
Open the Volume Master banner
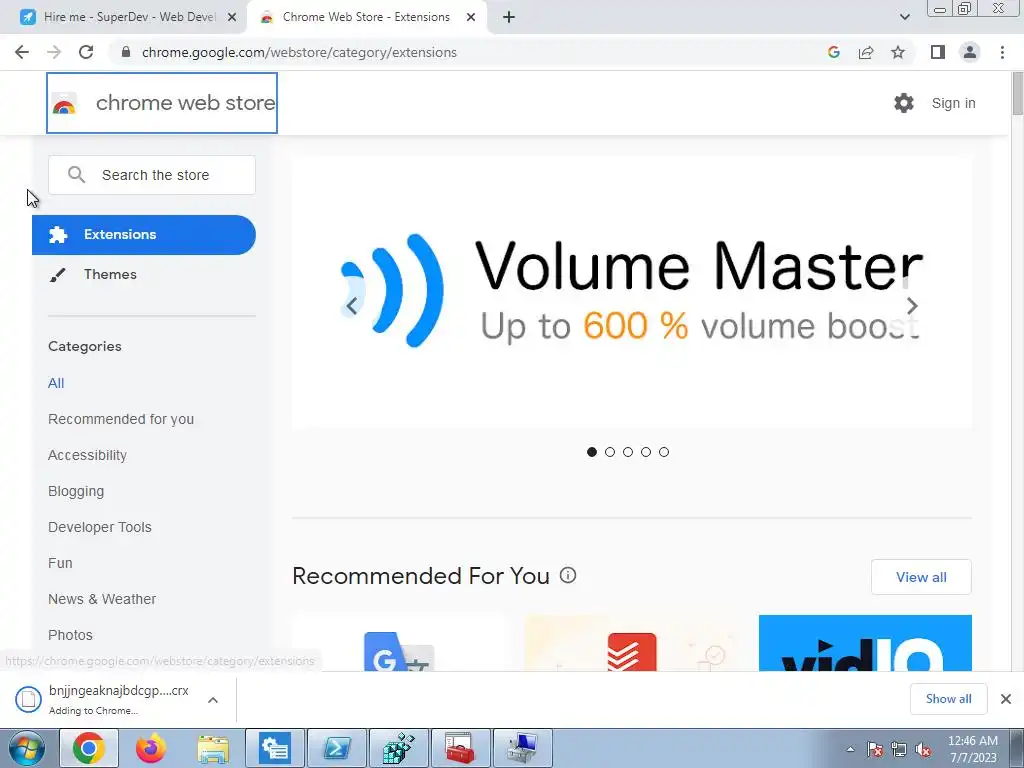[632, 291]
